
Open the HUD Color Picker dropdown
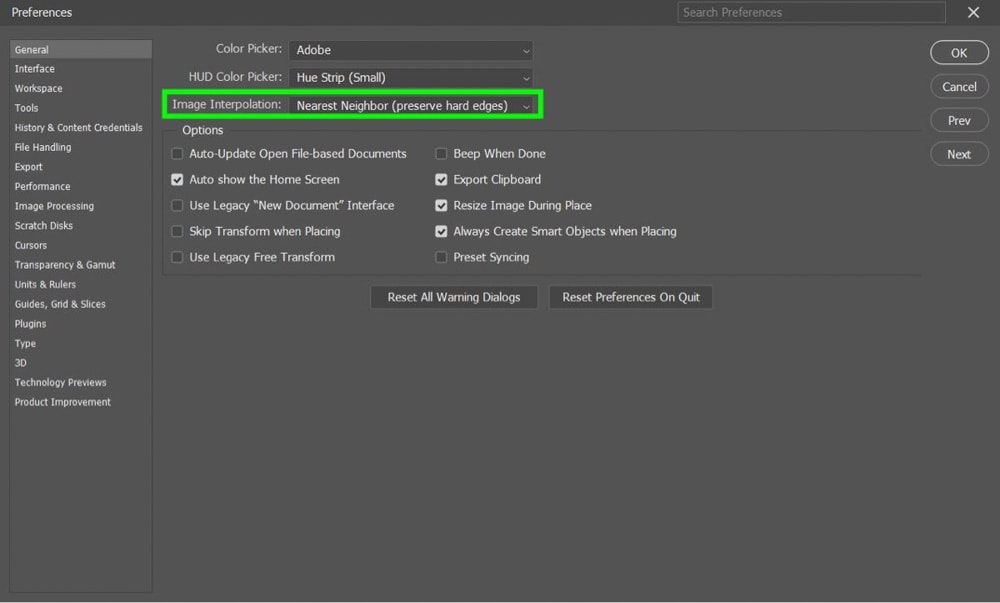point(410,77)
